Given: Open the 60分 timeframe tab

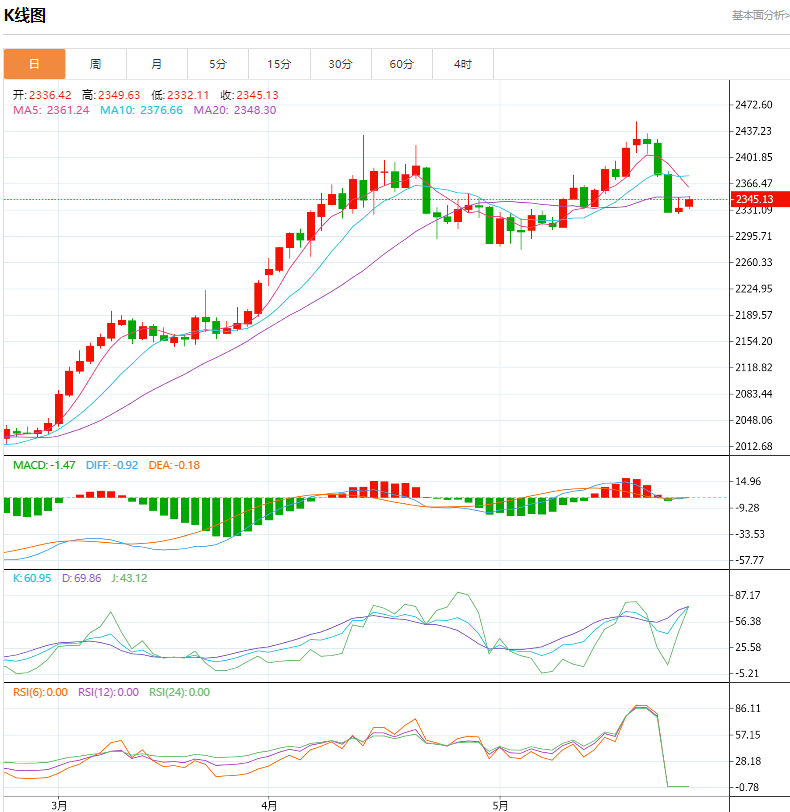Looking at the screenshot, I should click(402, 64).
